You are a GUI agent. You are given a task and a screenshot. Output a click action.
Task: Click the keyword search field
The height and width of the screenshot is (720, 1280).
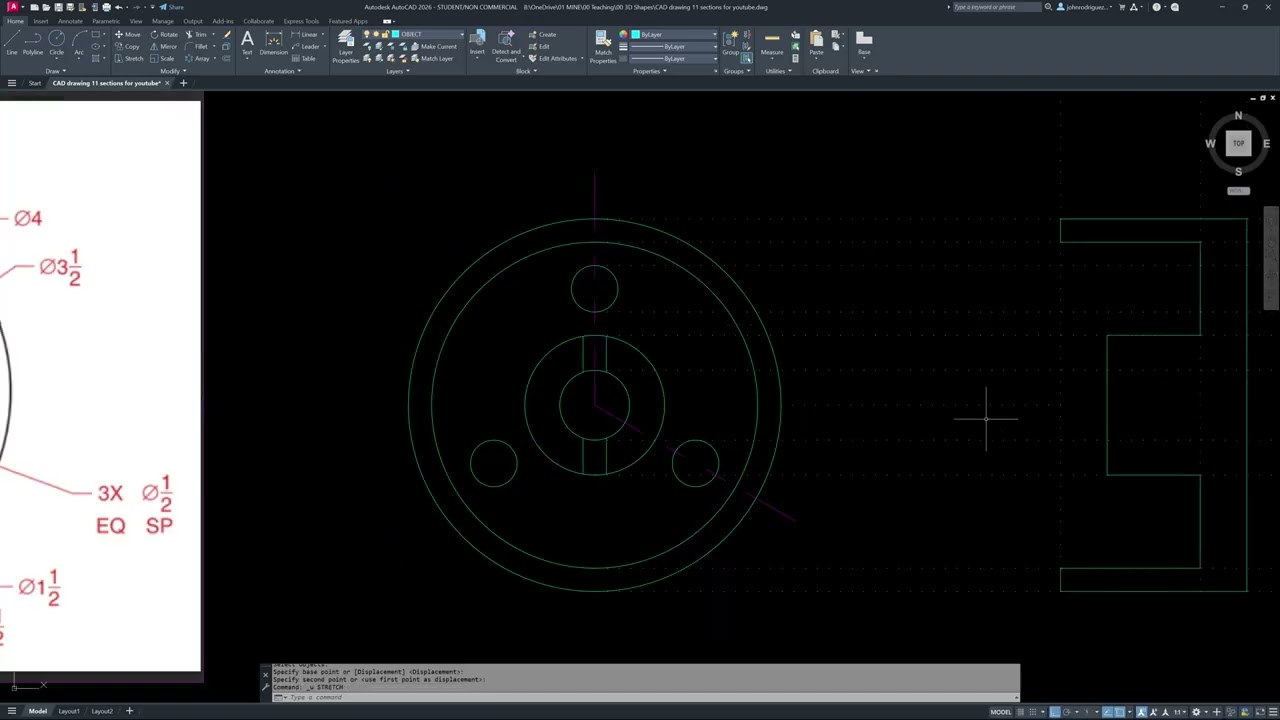(x=996, y=7)
